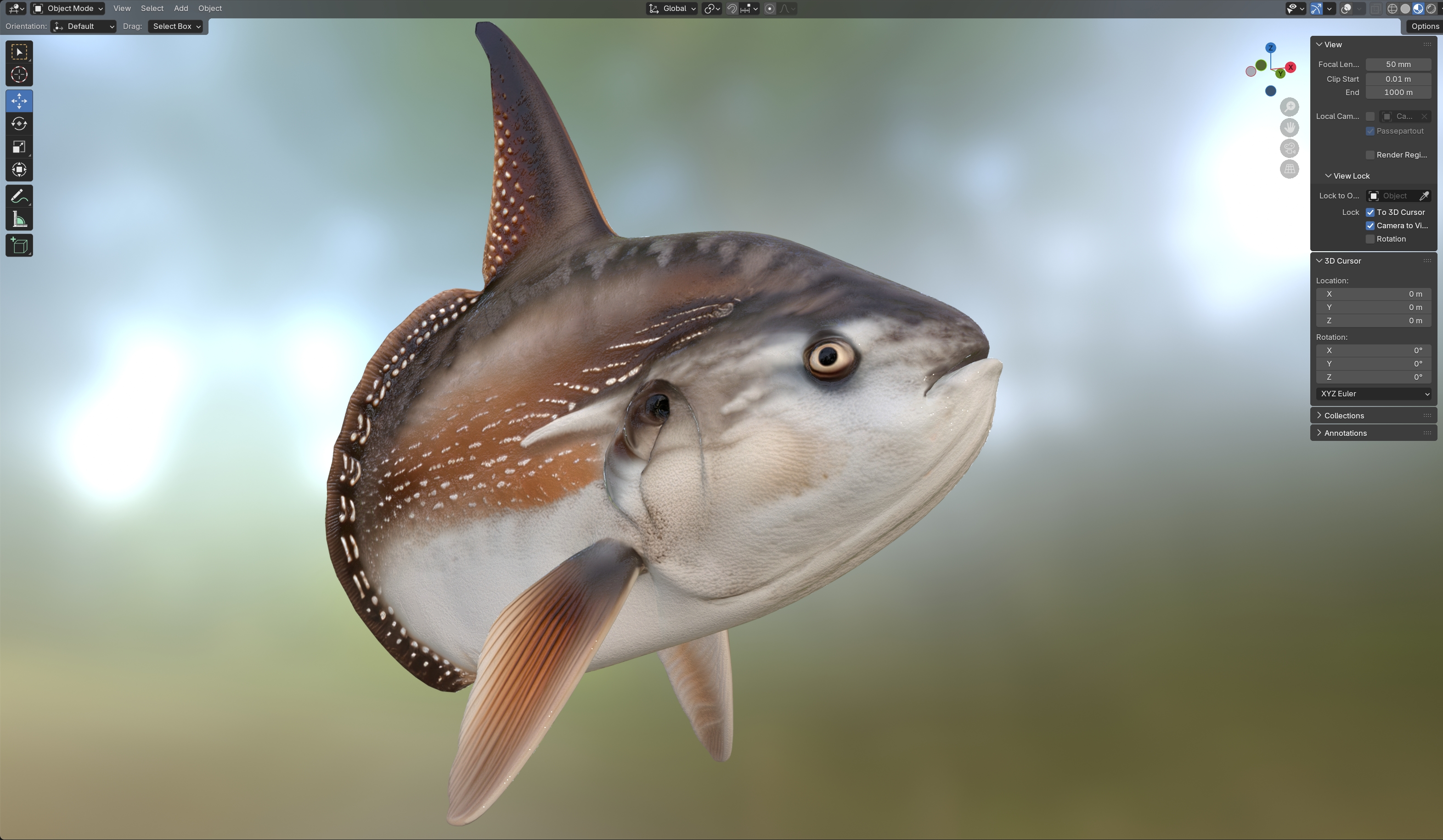This screenshot has height=840, width=1443.
Task: Open the Object Mode dropdown
Action: 68,9
